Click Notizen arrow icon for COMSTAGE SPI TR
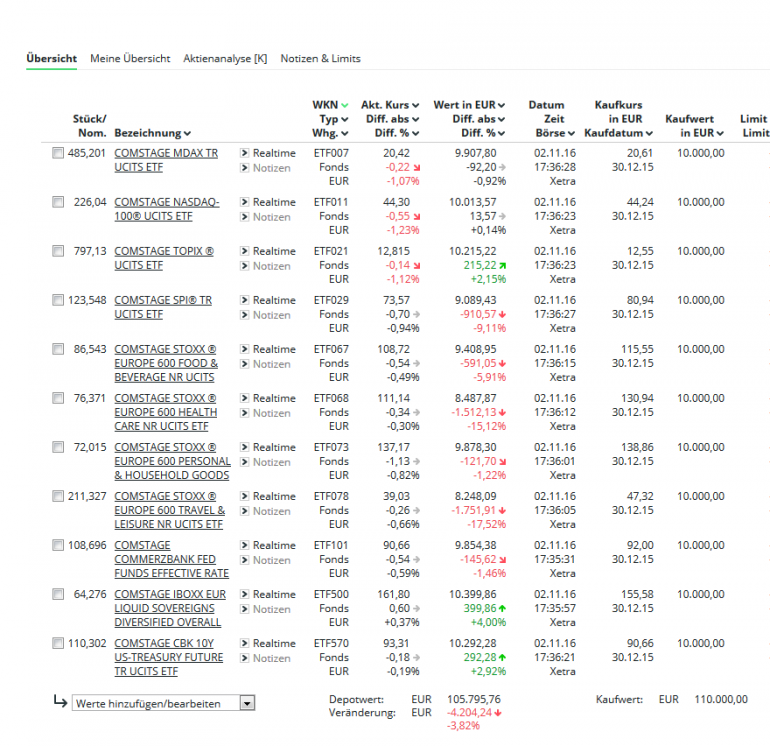Screen dimensions: 770x746 tap(244, 315)
